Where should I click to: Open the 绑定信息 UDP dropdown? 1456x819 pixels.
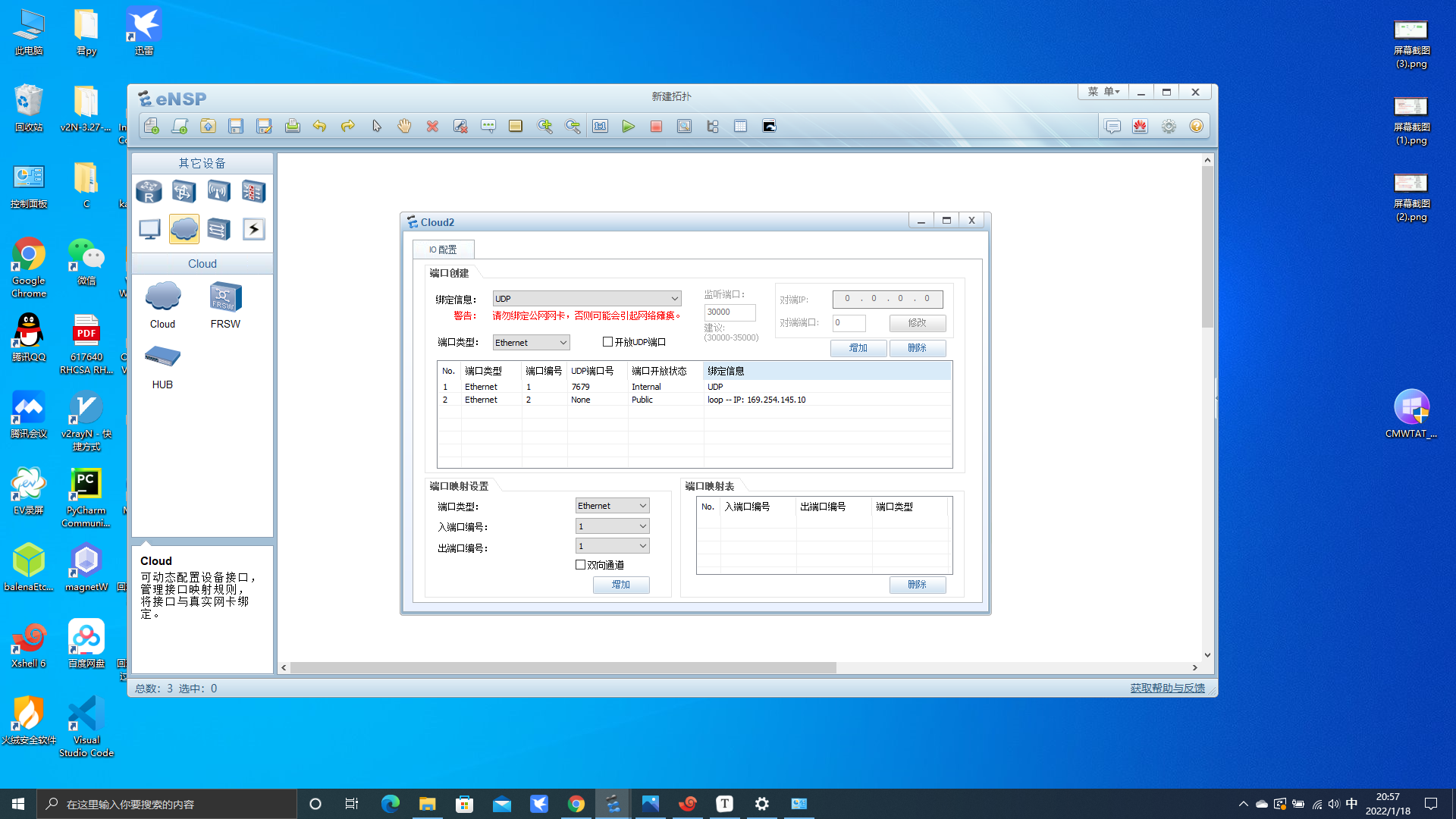pyautogui.click(x=587, y=299)
